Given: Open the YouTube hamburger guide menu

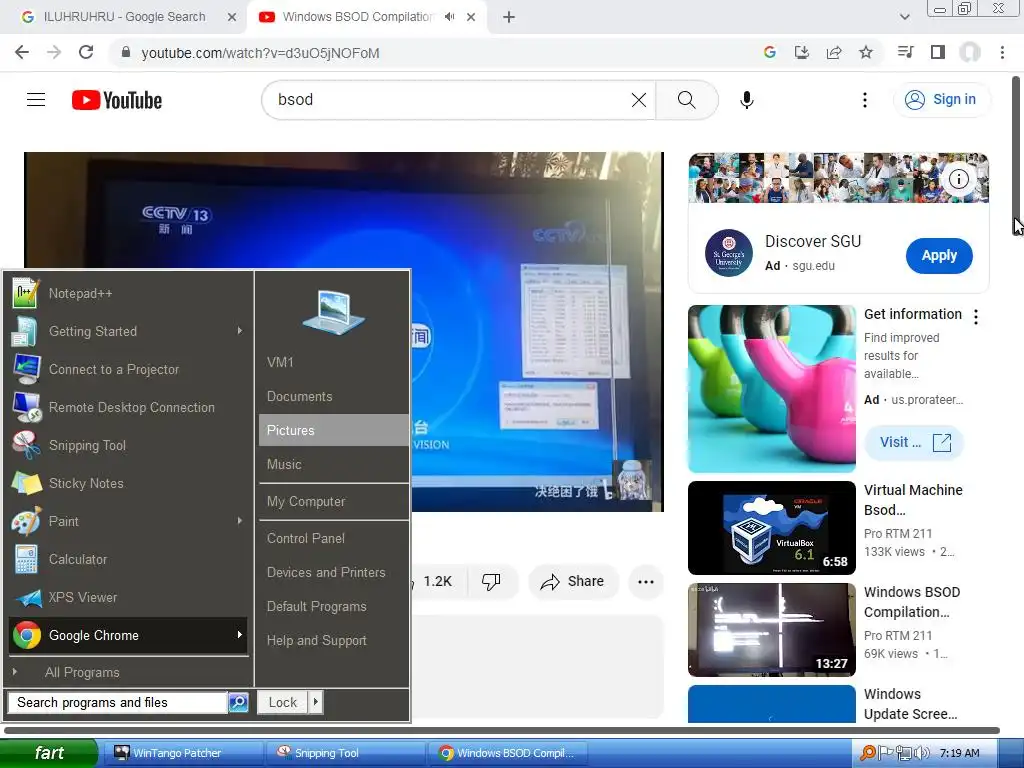Looking at the screenshot, I should click(36, 100).
